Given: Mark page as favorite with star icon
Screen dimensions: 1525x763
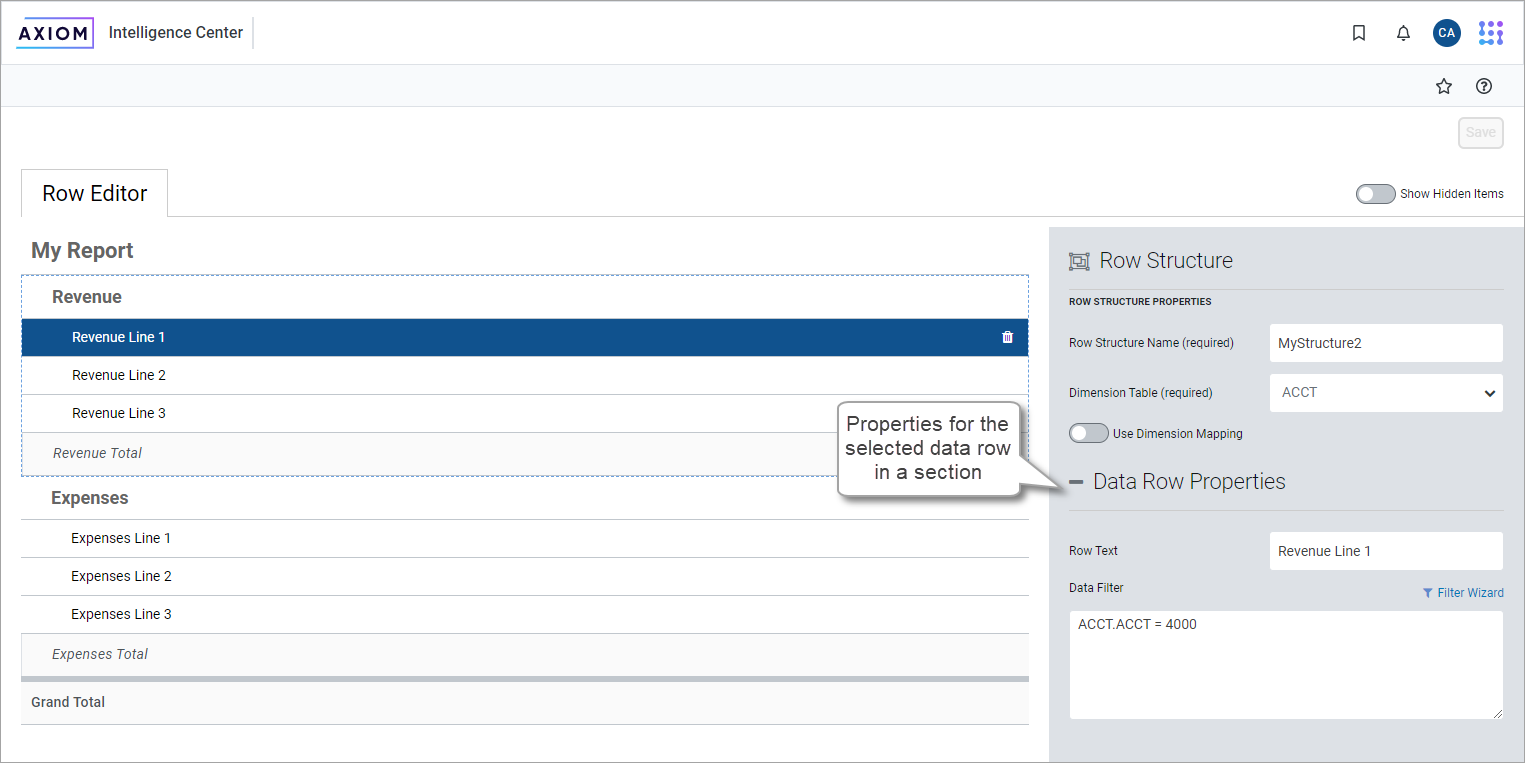Looking at the screenshot, I should [x=1443, y=86].
